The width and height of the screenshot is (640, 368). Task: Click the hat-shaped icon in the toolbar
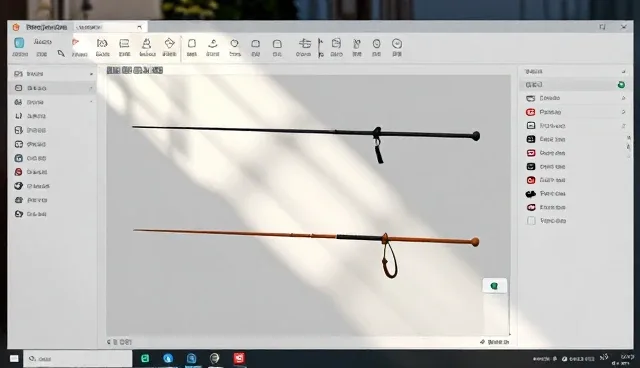pyautogui.click(x=213, y=44)
